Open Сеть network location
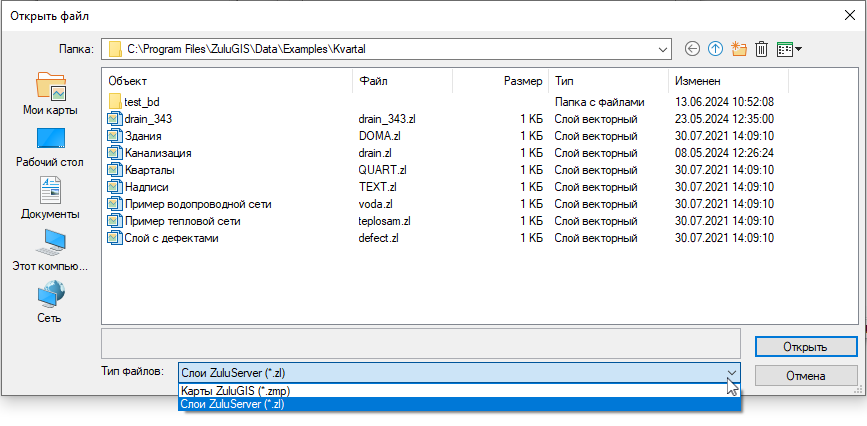Image resolution: width=867 pixels, height=426 pixels. point(50,302)
